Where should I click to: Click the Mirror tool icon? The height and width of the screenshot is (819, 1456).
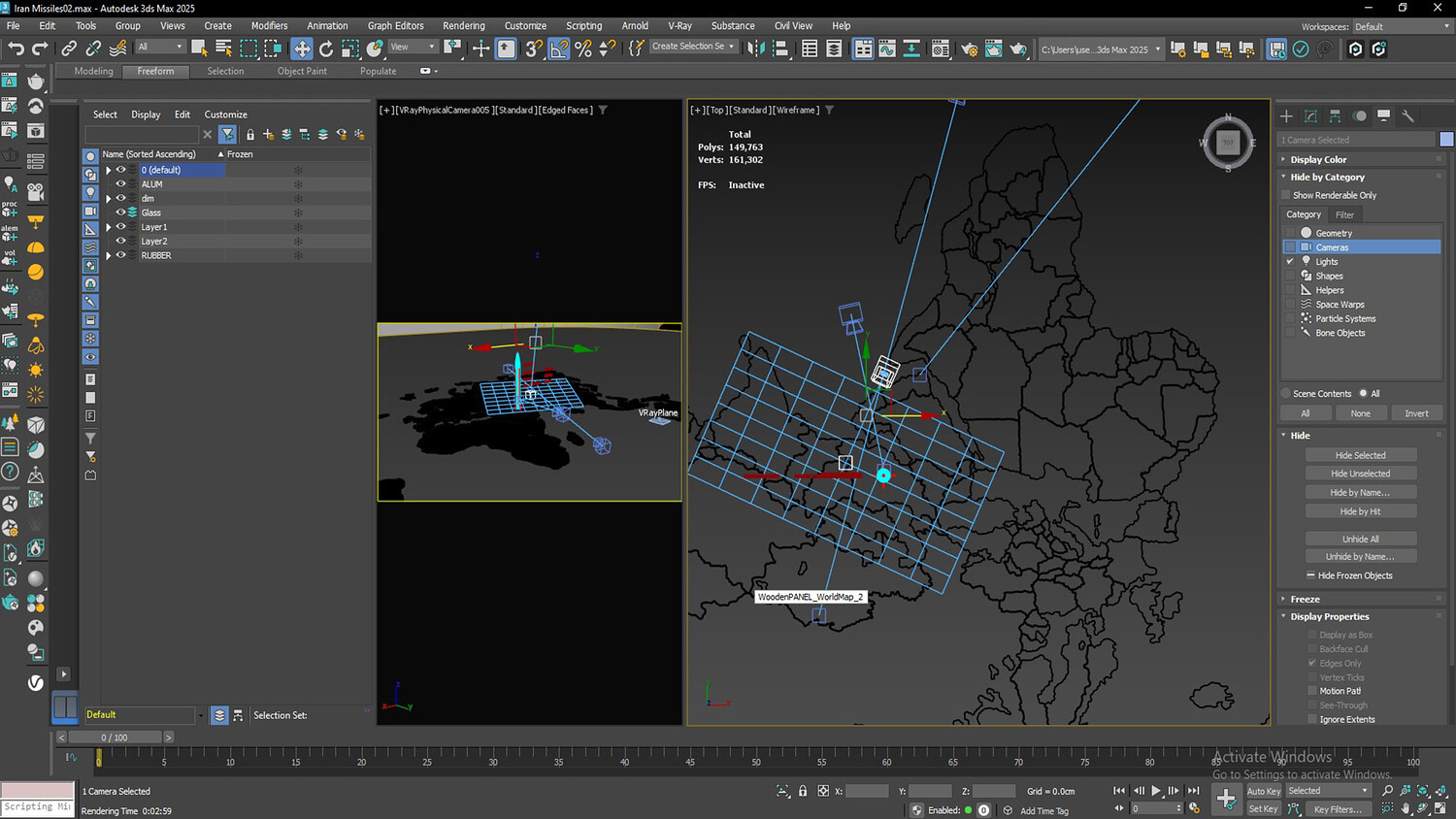(x=755, y=49)
